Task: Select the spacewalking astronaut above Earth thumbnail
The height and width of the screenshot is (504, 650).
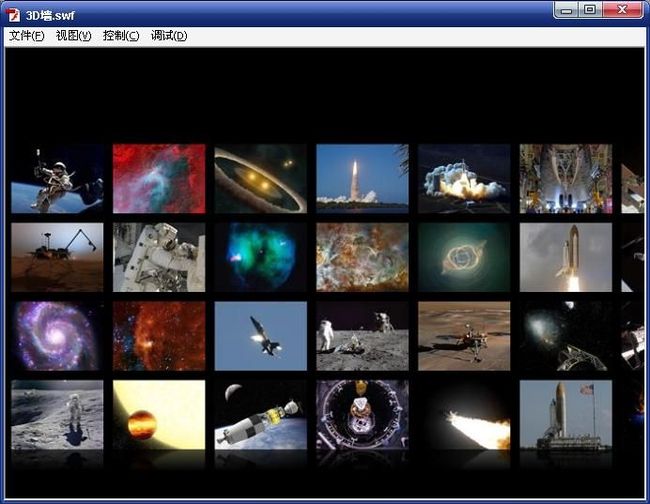Action: pyautogui.click(x=57, y=179)
